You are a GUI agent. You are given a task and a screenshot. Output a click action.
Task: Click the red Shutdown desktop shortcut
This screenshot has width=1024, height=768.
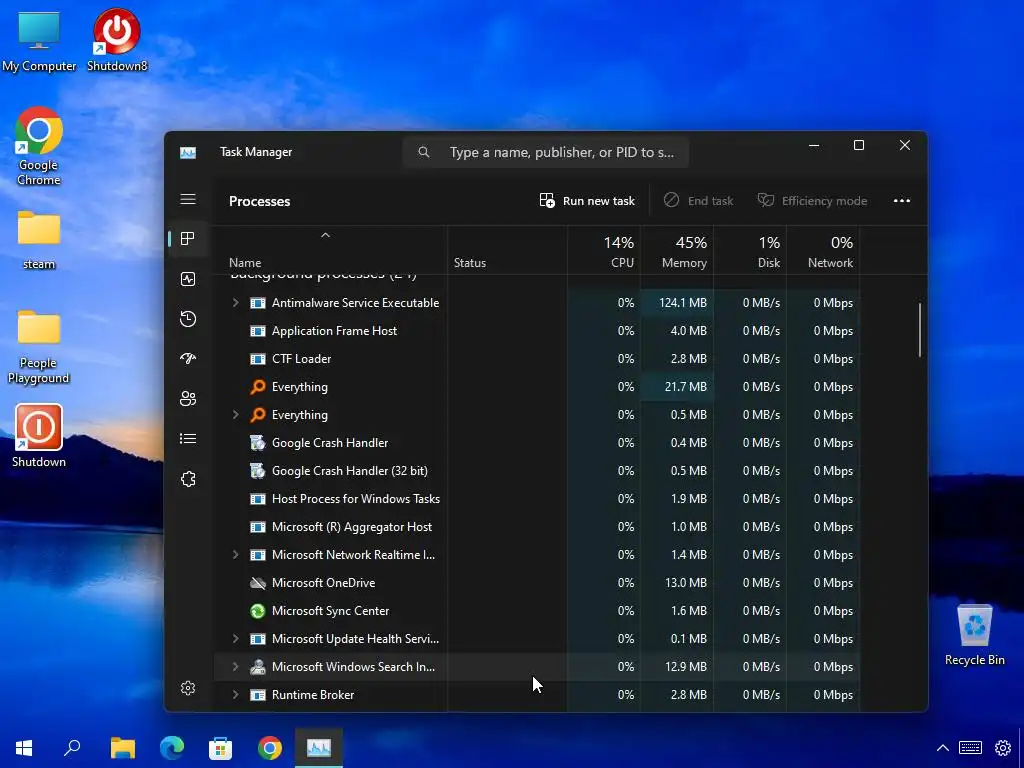pyautogui.click(x=39, y=436)
